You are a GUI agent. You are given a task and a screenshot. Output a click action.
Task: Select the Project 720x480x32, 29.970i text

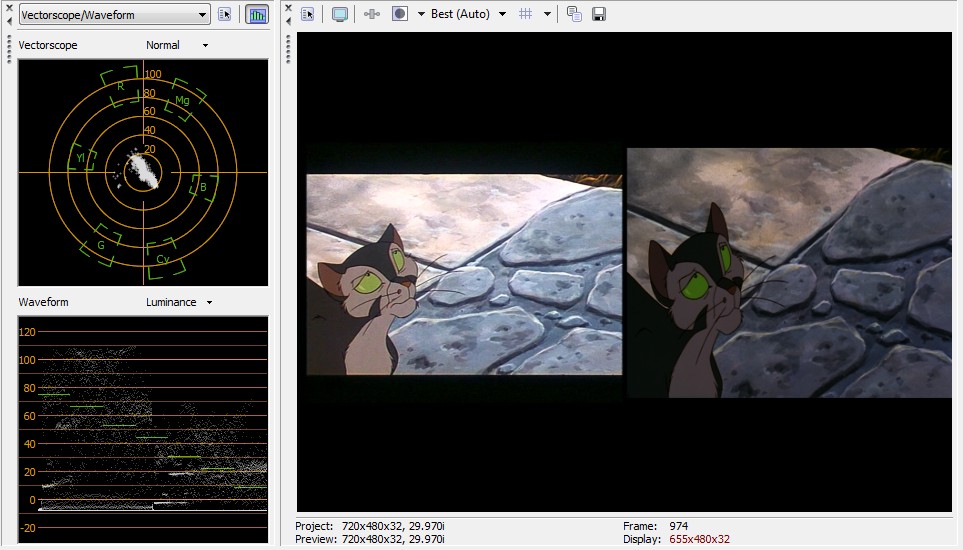(x=370, y=526)
